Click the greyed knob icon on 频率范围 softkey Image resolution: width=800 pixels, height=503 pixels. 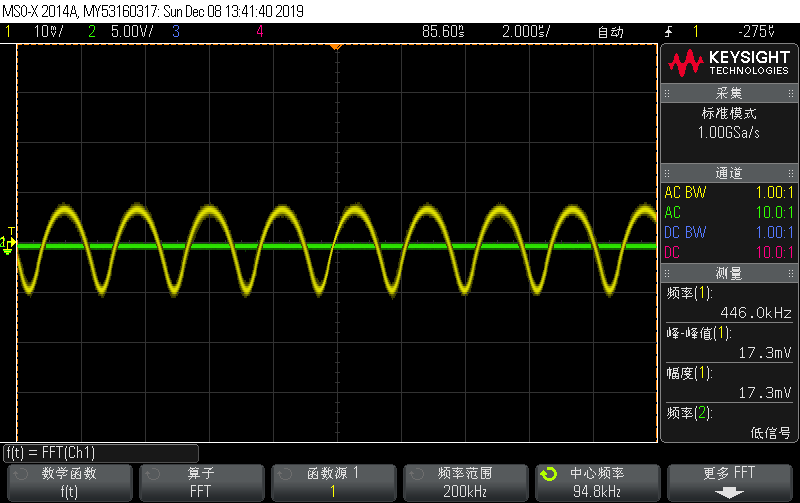417,474
